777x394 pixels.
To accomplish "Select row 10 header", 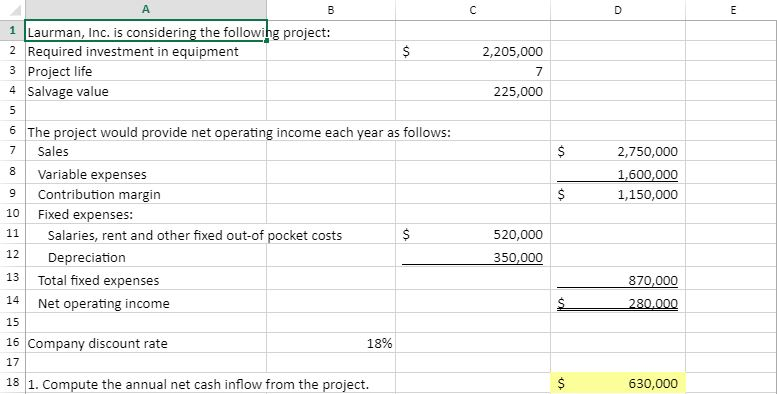I will point(12,214).
